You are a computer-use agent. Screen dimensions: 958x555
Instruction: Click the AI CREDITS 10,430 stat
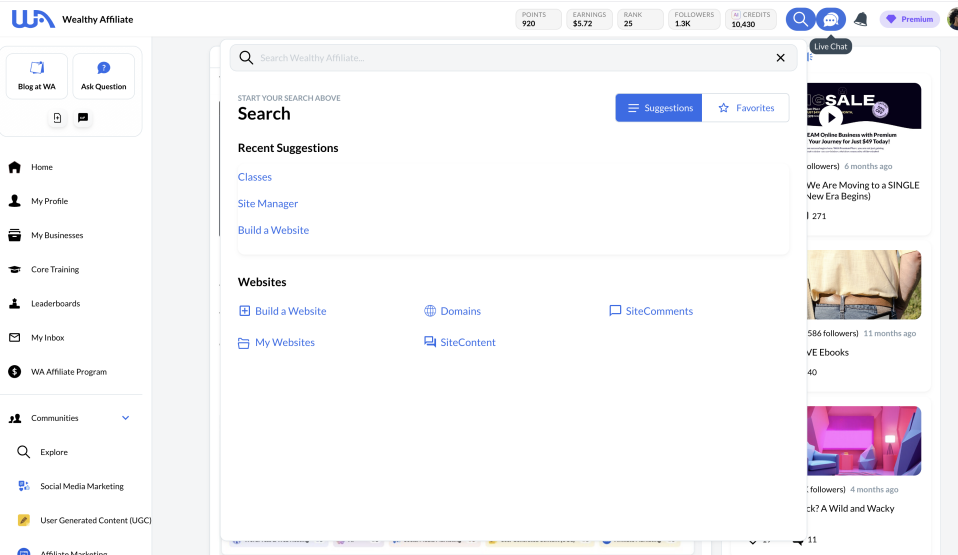tap(751, 19)
